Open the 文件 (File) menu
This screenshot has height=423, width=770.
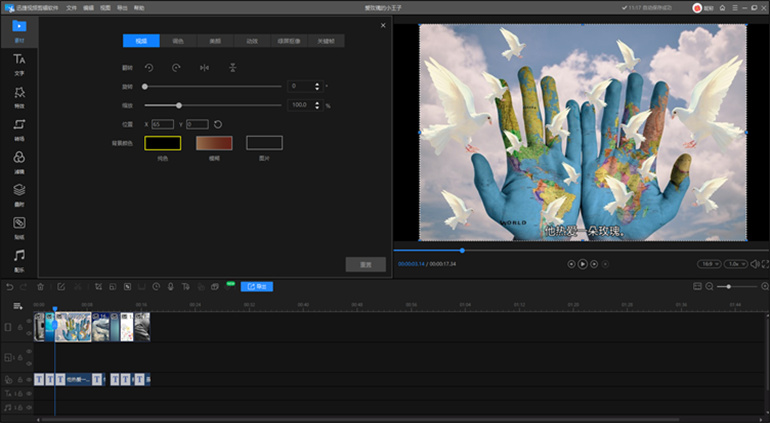point(72,8)
